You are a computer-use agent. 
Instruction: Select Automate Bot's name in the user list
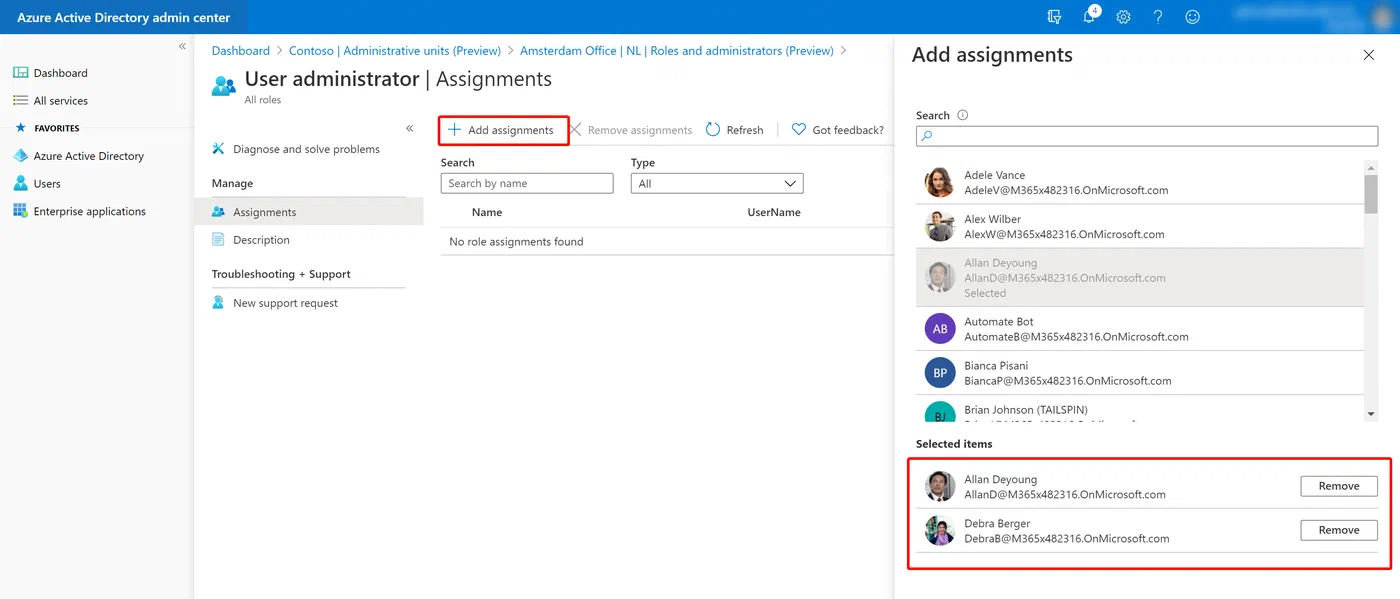pyautogui.click(x=999, y=322)
